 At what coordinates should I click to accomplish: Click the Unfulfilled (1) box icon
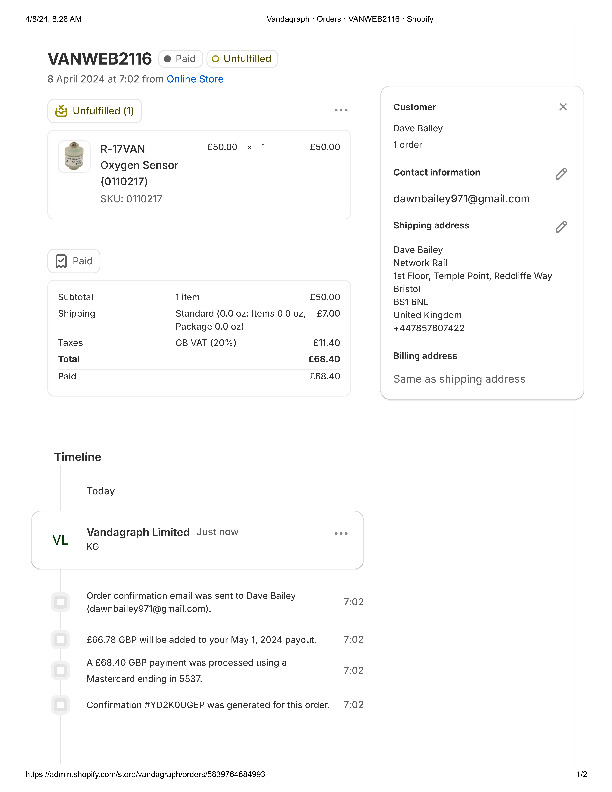(62, 111)
